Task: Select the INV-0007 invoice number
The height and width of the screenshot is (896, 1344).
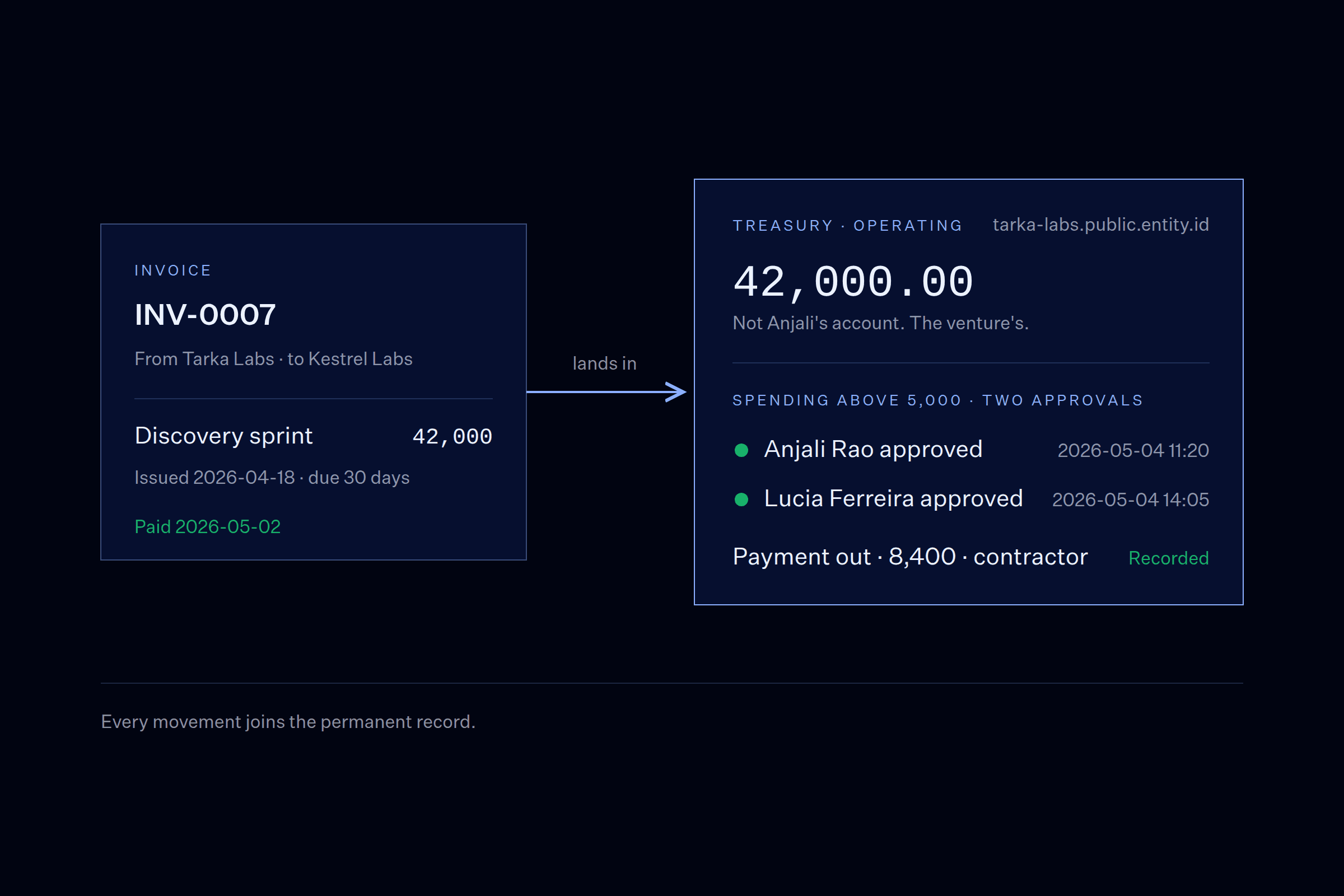Action: pyautogui.click(x=205, y=315)
